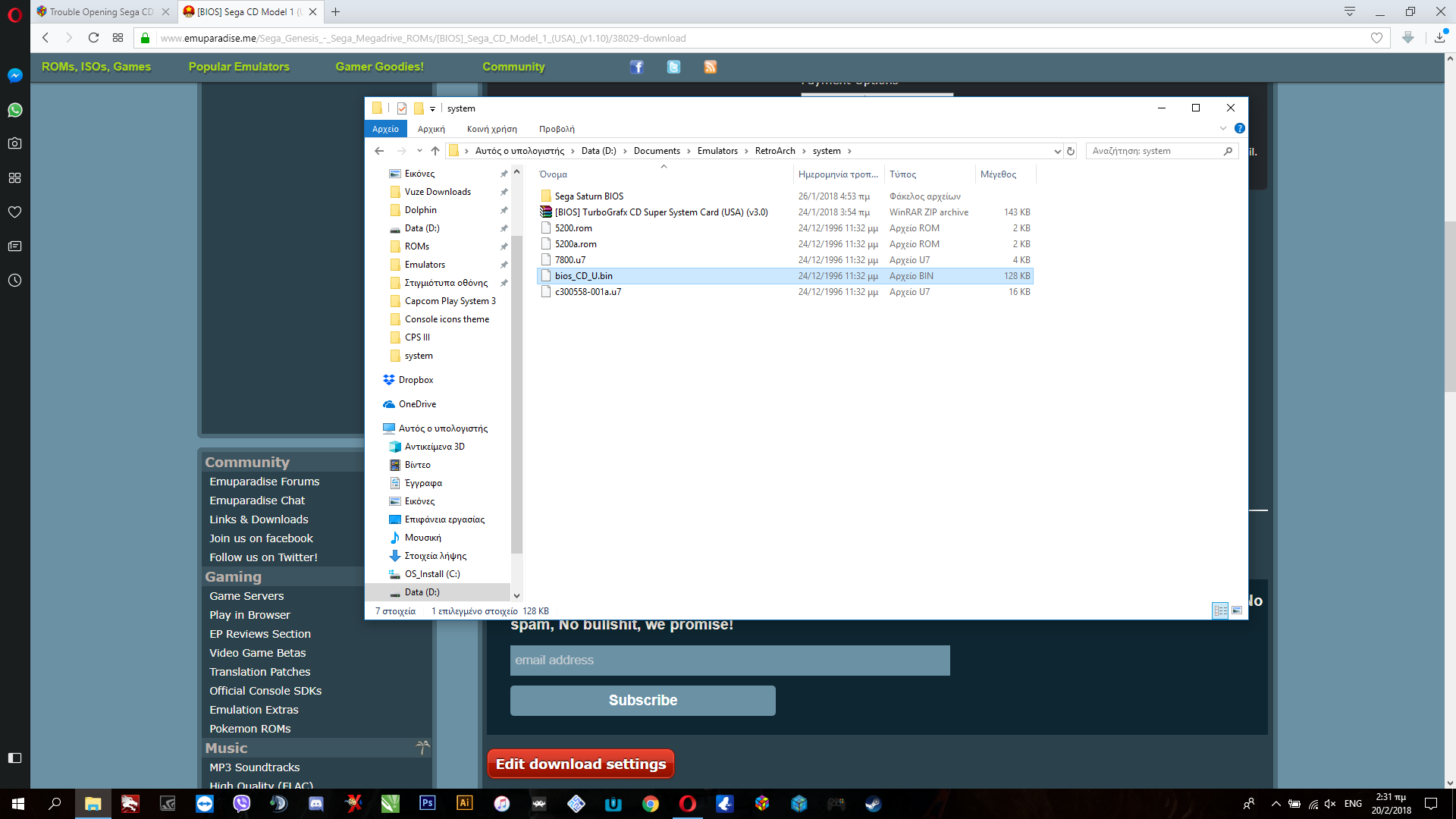Switch Explorer to large icons view
Viewport: 1456px width, 819px height.
pyautogui.click(x=1237, y=610)
